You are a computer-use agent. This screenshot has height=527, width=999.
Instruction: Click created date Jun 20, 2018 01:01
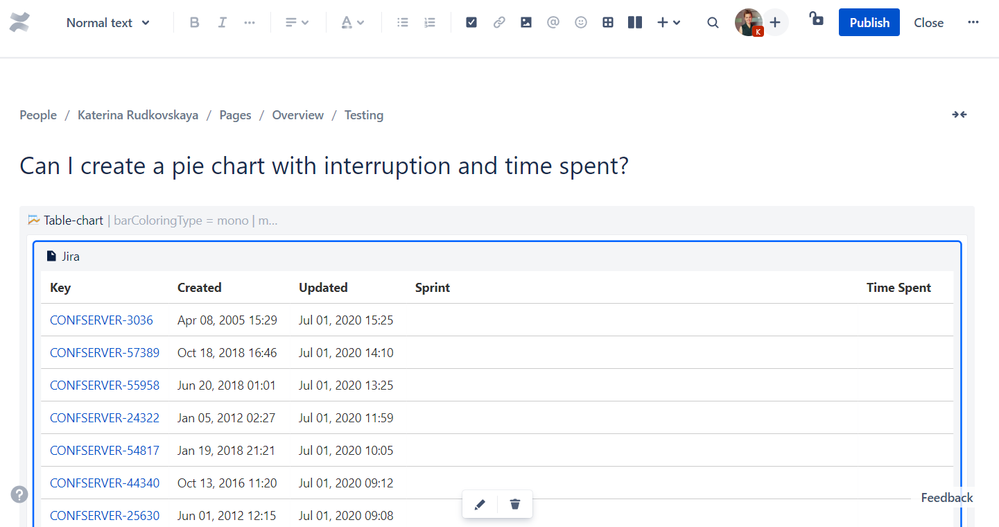click(226, 385)
